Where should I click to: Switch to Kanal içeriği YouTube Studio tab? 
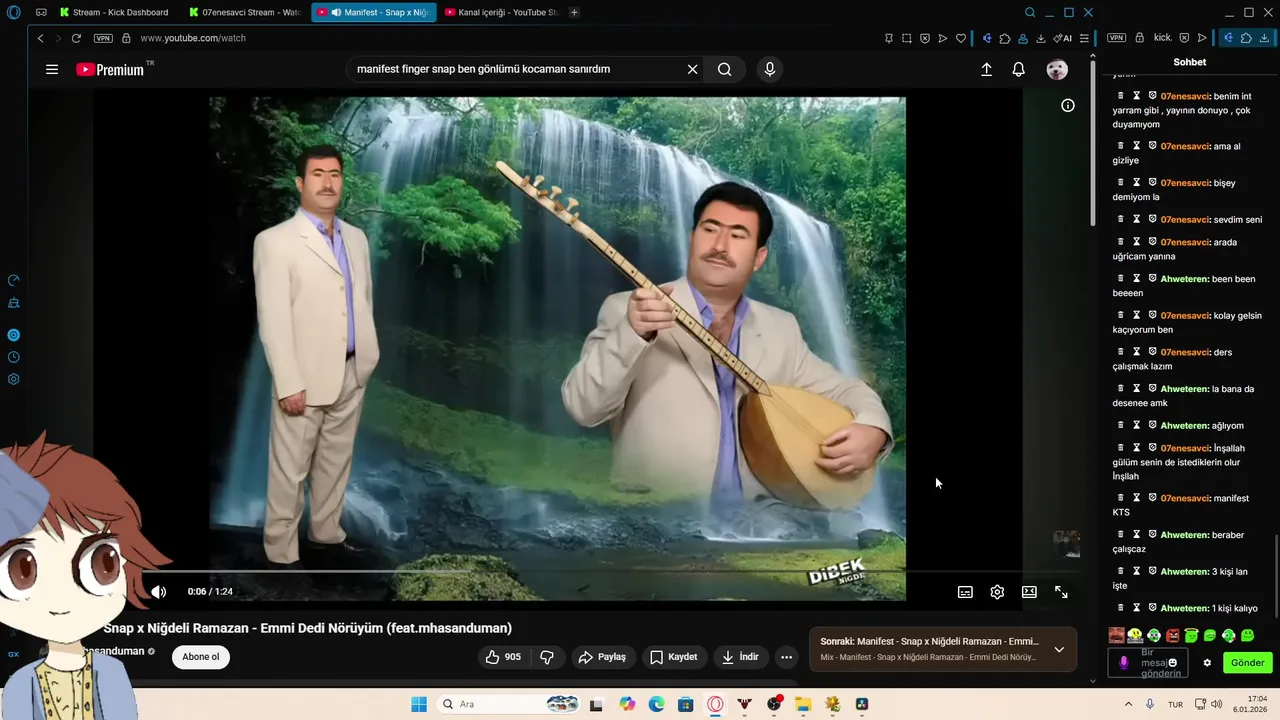click(500, 12)
